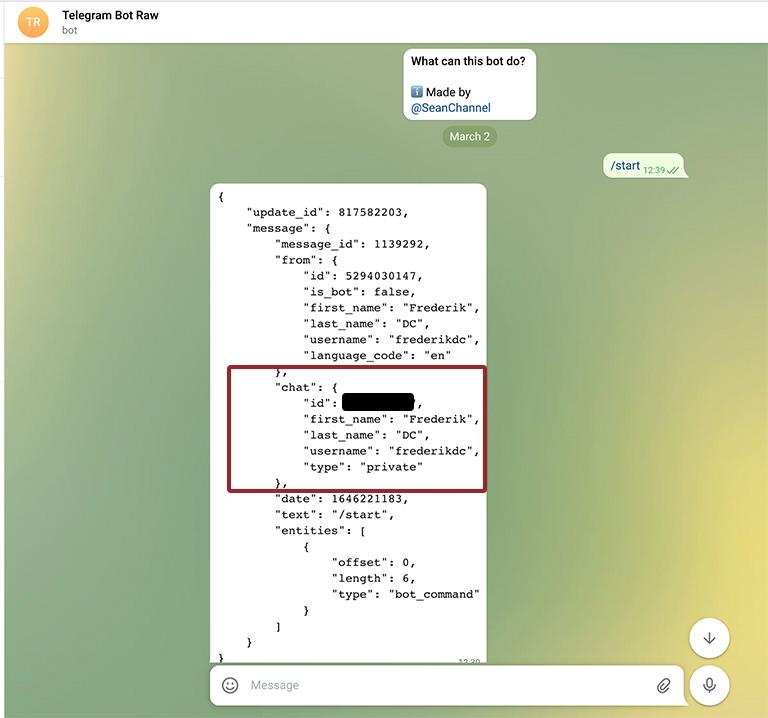Select the "type": "private" line
The width and height of the screenshot is (768, 718).
(x=363, y=467)
